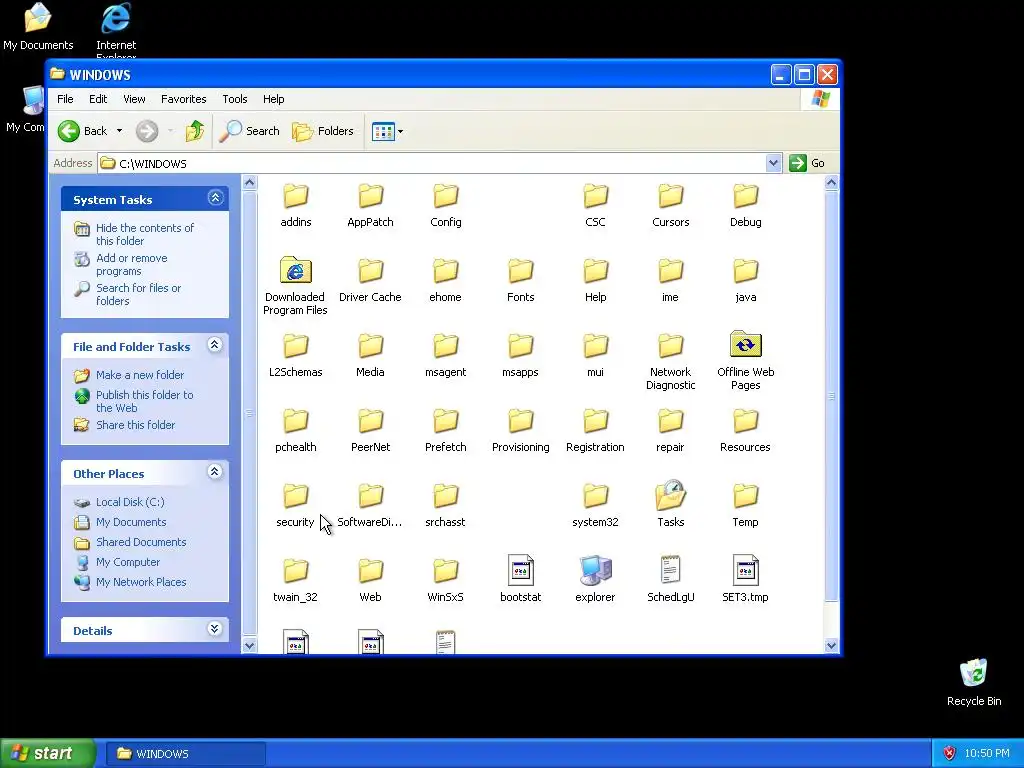Open the File menu
The image size is (1024, 768).
click(65, 99)
